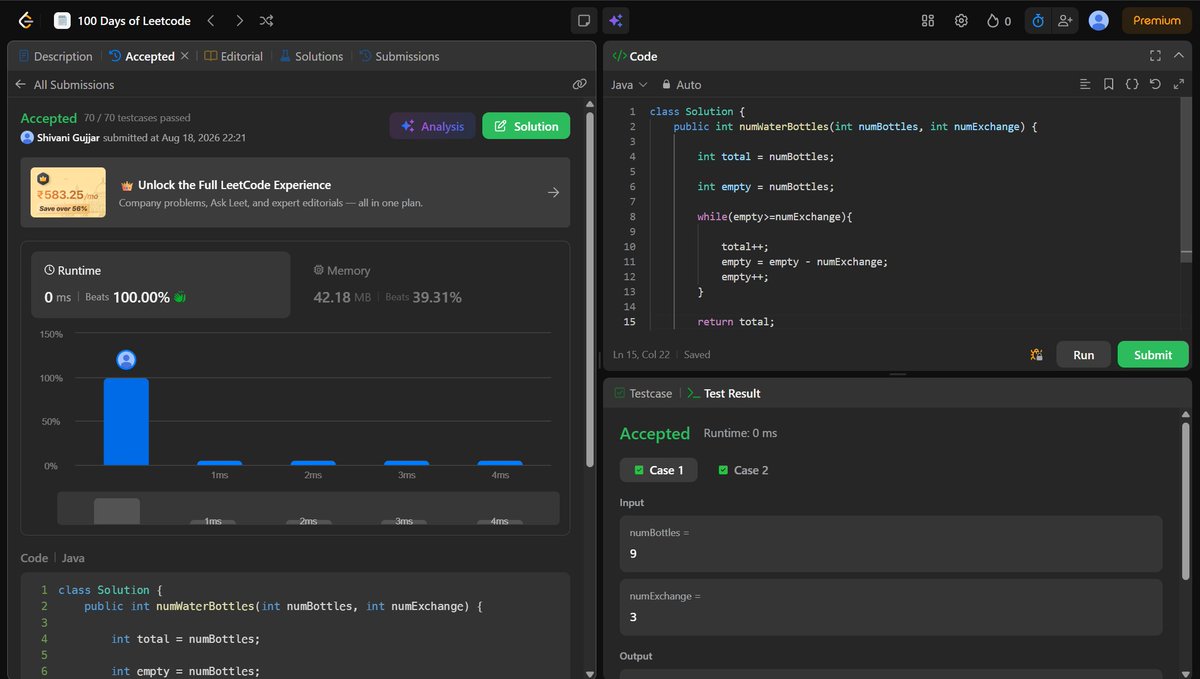Select the Case 2 result
The height and width of the screenshot is (679, 1200).
coord(743,470)
